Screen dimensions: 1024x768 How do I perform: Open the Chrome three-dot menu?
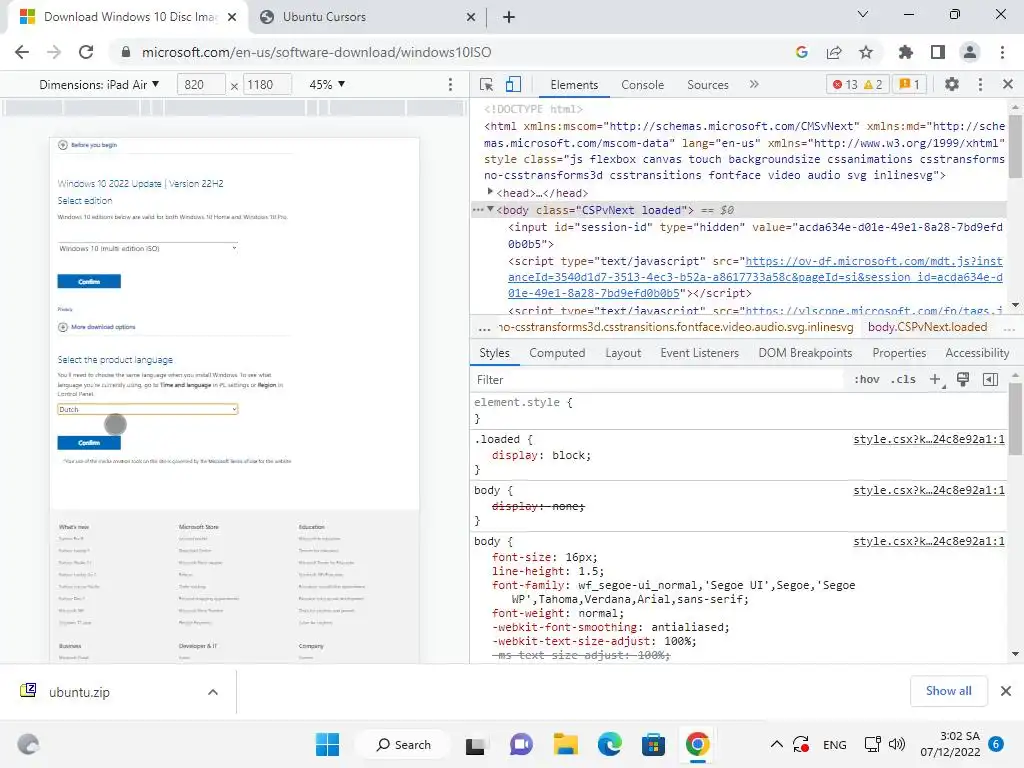[x=1002, y=52]
